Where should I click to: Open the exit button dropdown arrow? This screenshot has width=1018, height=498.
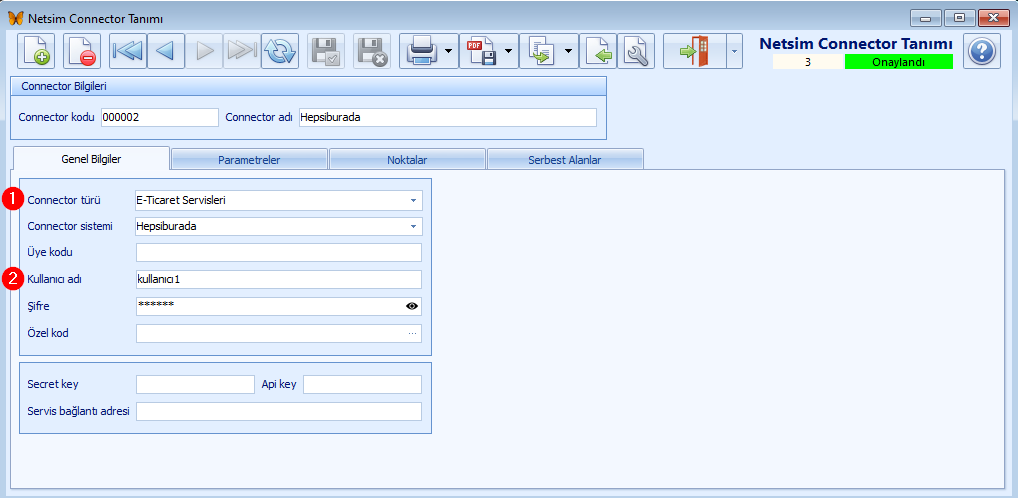click(x=734, y=51)
